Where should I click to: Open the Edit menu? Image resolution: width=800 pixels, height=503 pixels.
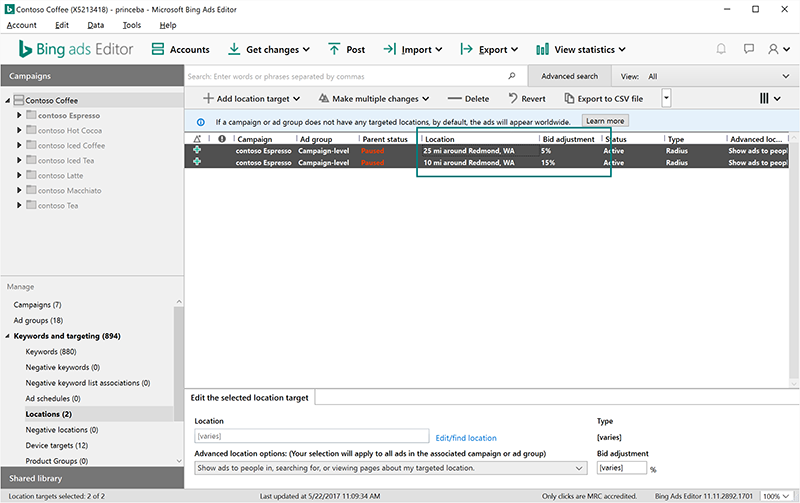pos(62,25)
